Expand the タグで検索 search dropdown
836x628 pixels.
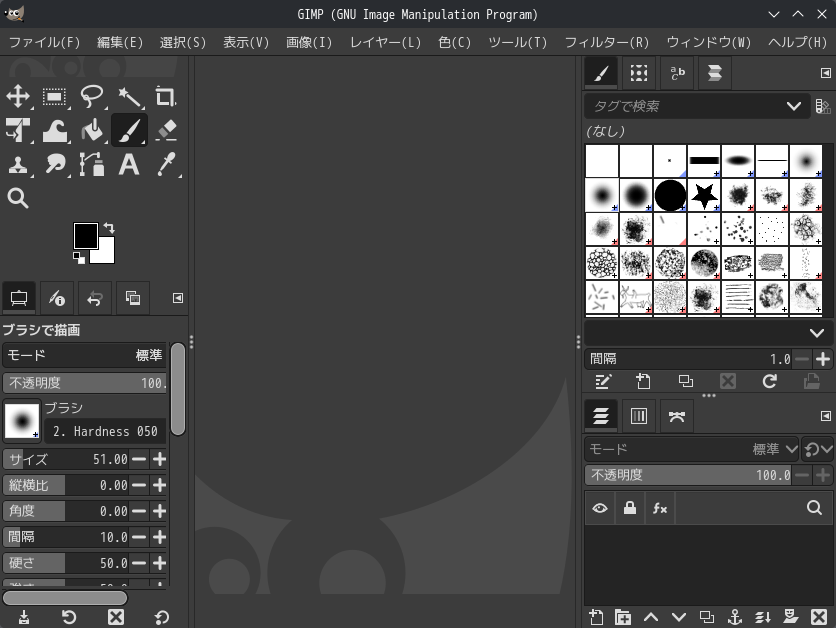795,105
